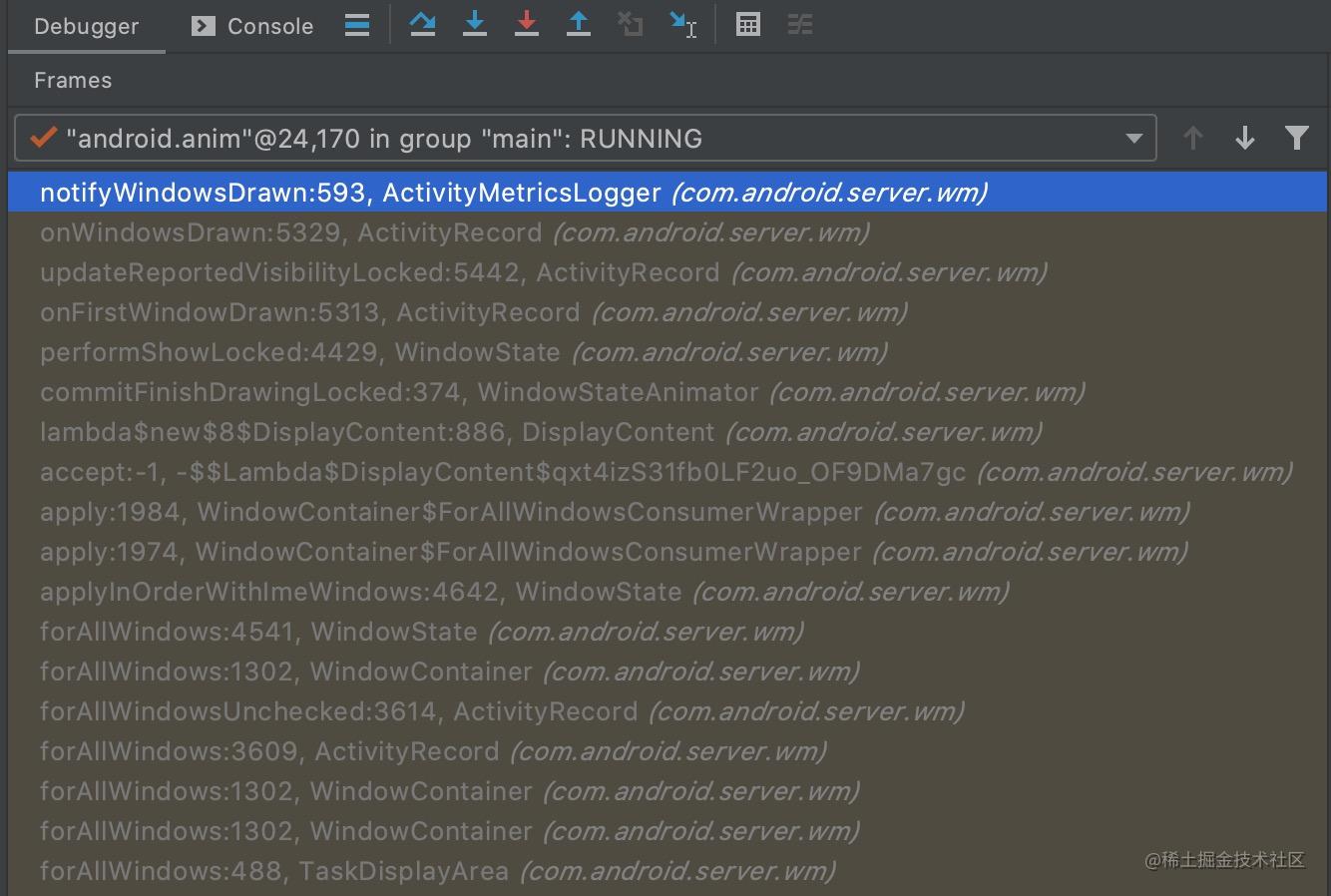This screenshot has height=896, width=1331.
Task: Select the lambda$new$8$DisplayContent:886 frame
Action: tap(667, 432)
